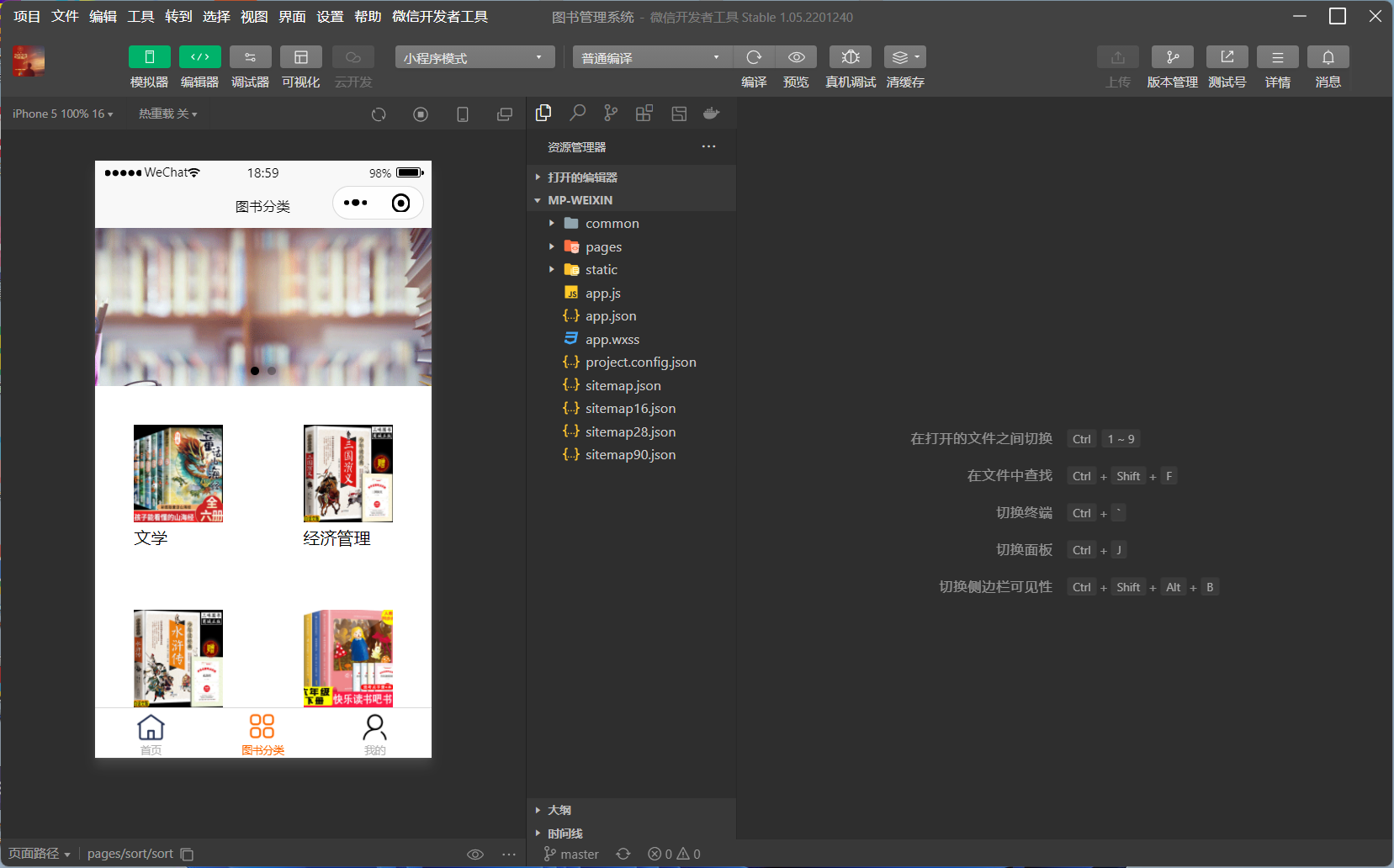Open app.wxss file
Image resolution: width=1394 pixels, height=868 pixels.
coord(632,339)
